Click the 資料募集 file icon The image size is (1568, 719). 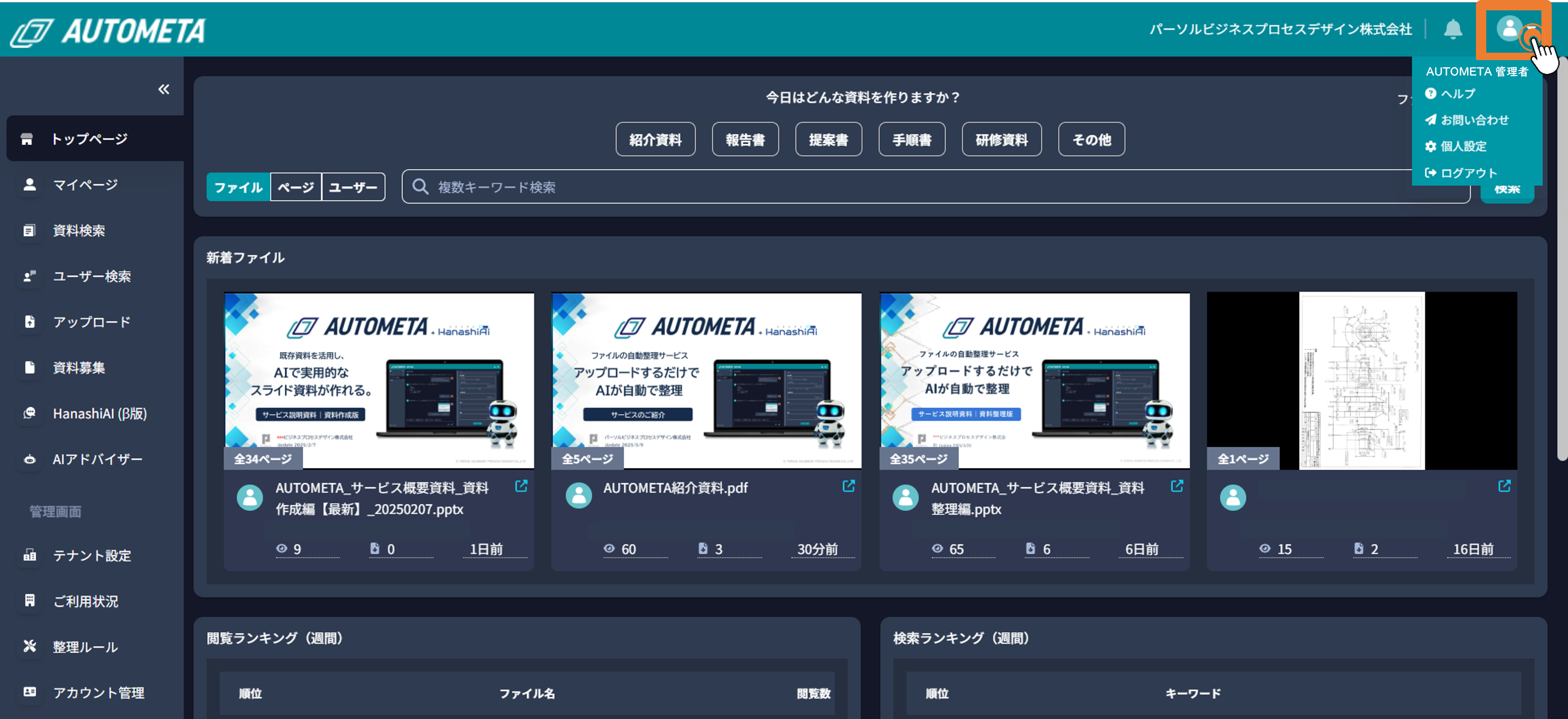(x=29, y=367)
